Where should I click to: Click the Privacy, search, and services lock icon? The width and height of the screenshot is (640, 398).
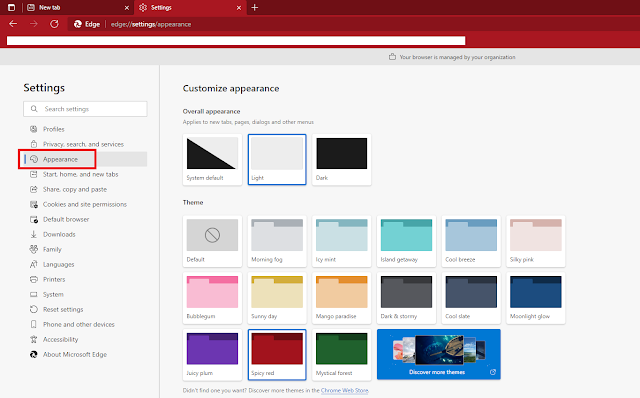34,144
